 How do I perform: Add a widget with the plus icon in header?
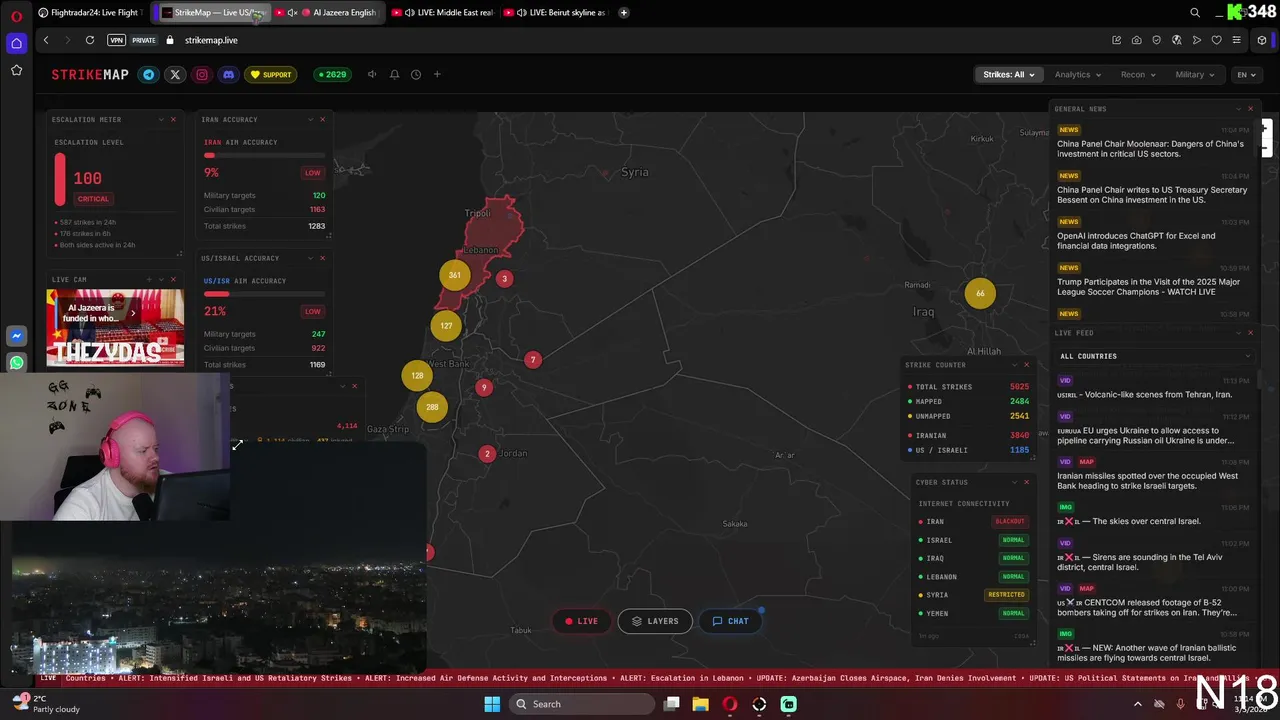pos(437,74)
